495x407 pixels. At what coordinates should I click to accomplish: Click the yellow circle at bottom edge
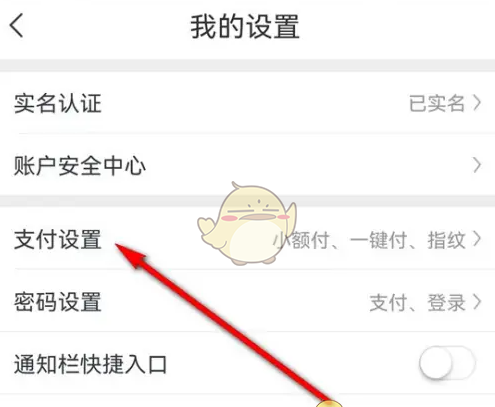(x=329, y=403)
